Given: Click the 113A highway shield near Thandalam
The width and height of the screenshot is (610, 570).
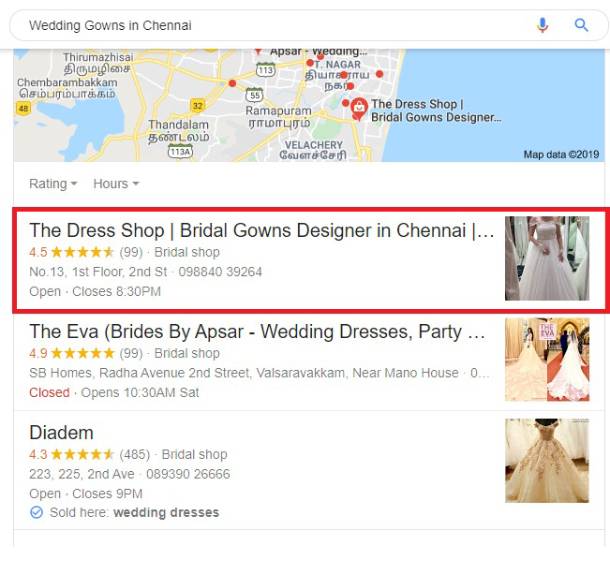Looking at the screenshot, I should [x=180, y=151].
